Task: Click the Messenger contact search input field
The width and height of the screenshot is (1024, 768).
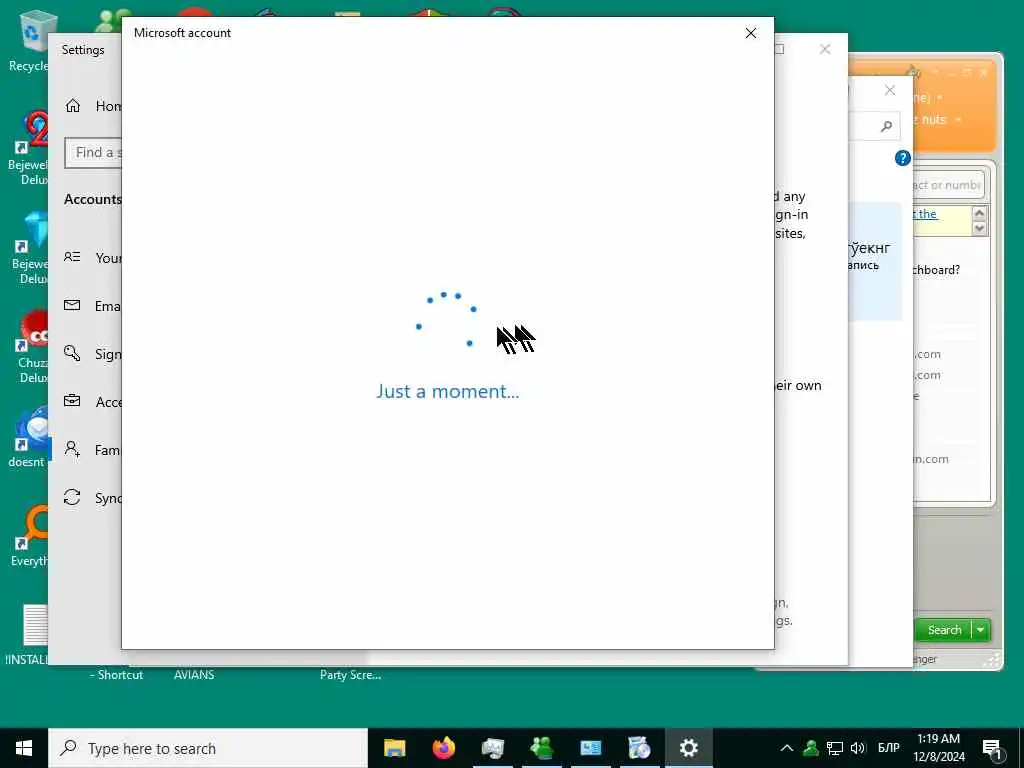Action: 948,185
